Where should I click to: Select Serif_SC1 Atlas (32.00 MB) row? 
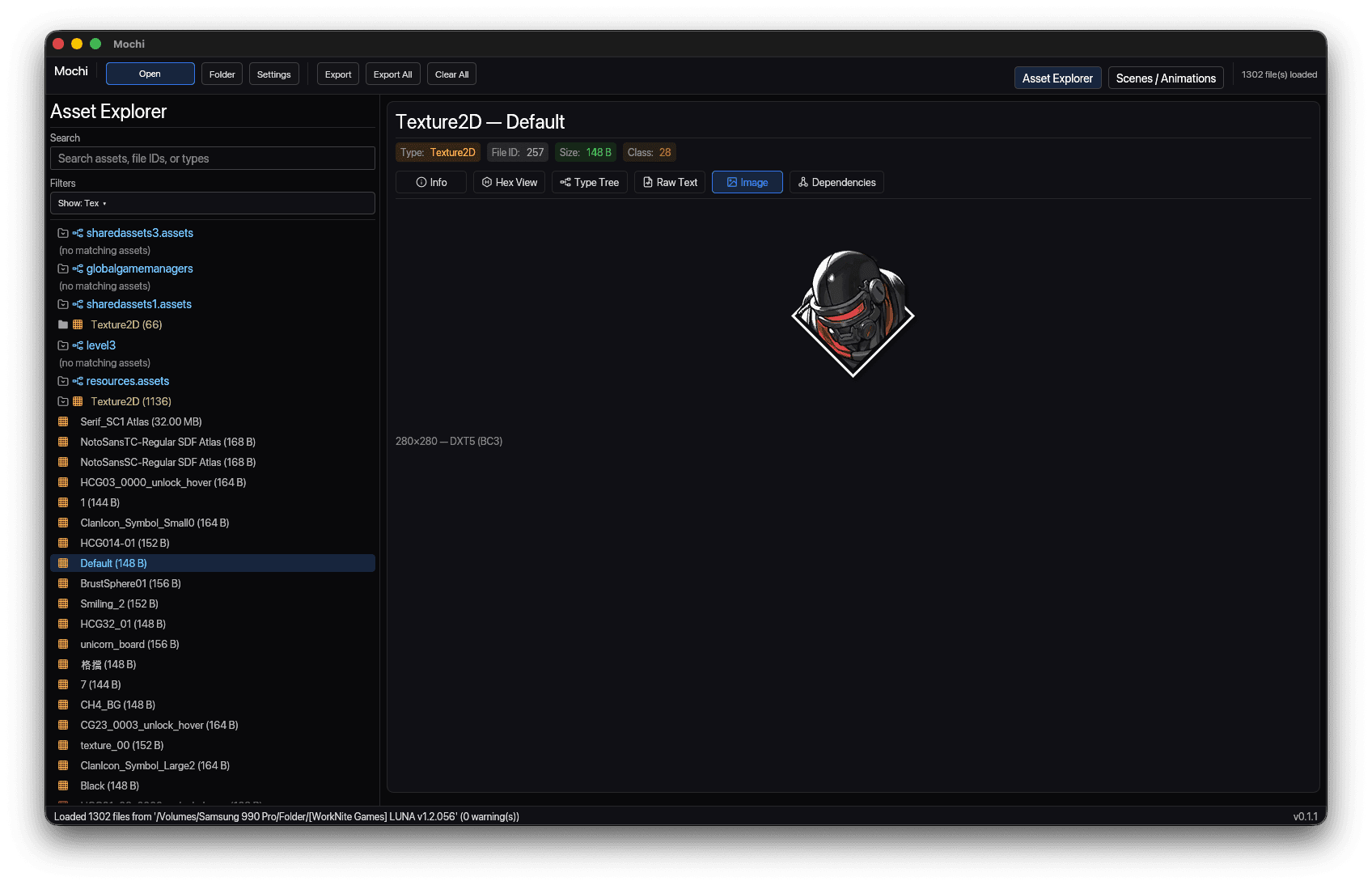[213, 421]
